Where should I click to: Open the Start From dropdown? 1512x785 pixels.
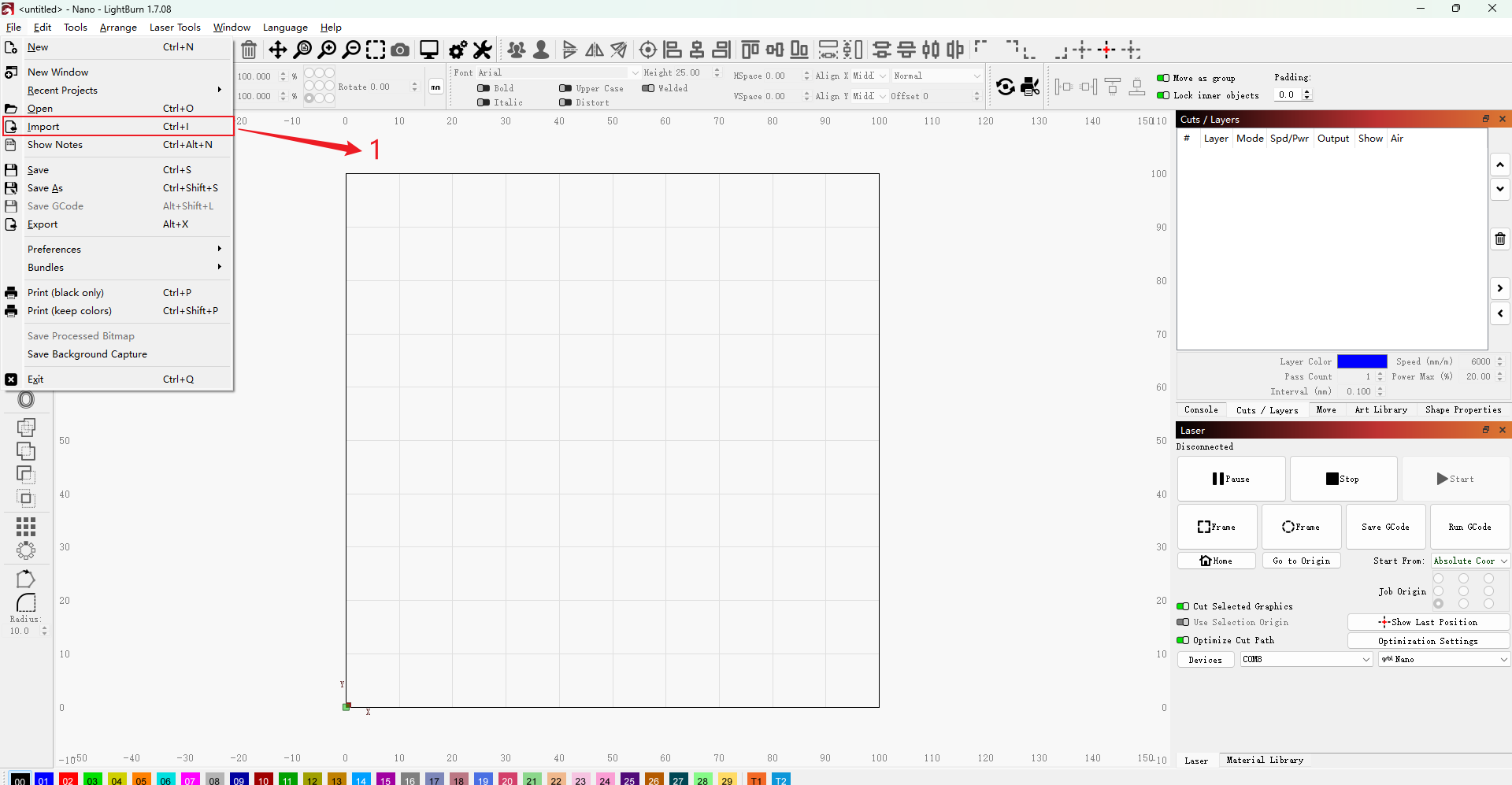pos(1469,561)
